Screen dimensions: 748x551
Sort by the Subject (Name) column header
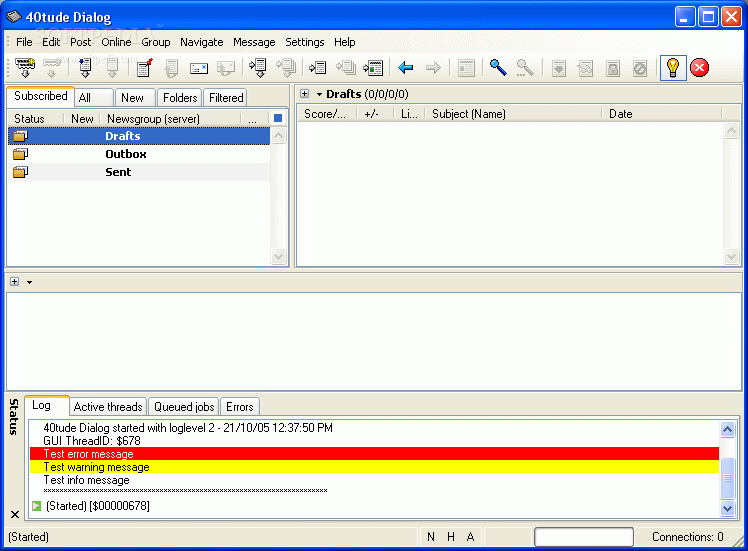click(x=513, y=114)
